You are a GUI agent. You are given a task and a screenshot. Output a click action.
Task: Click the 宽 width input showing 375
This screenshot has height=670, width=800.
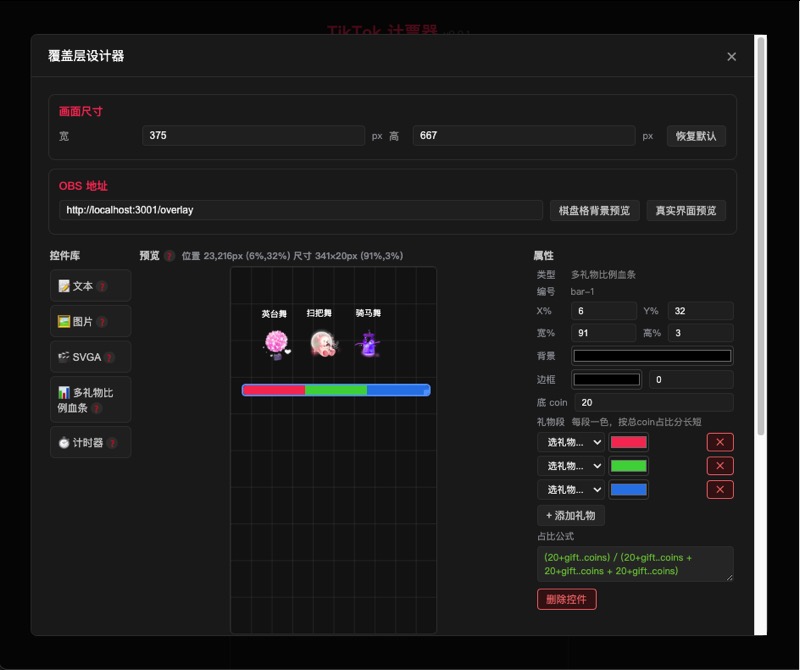pyautogui.click(x=253, y=136)
